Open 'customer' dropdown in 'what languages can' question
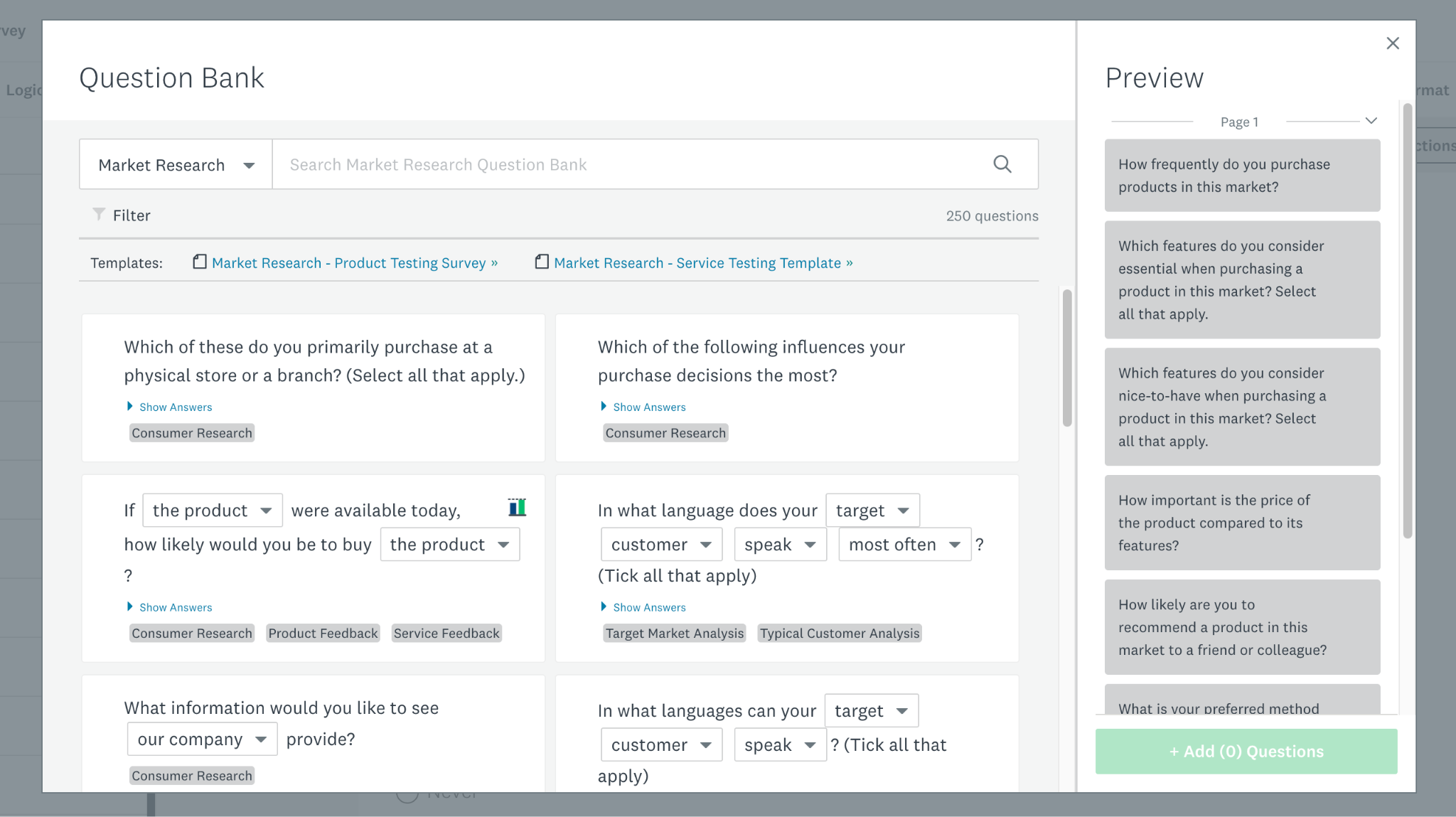This screenshot has height=817, width=1456. click(662, 745)
